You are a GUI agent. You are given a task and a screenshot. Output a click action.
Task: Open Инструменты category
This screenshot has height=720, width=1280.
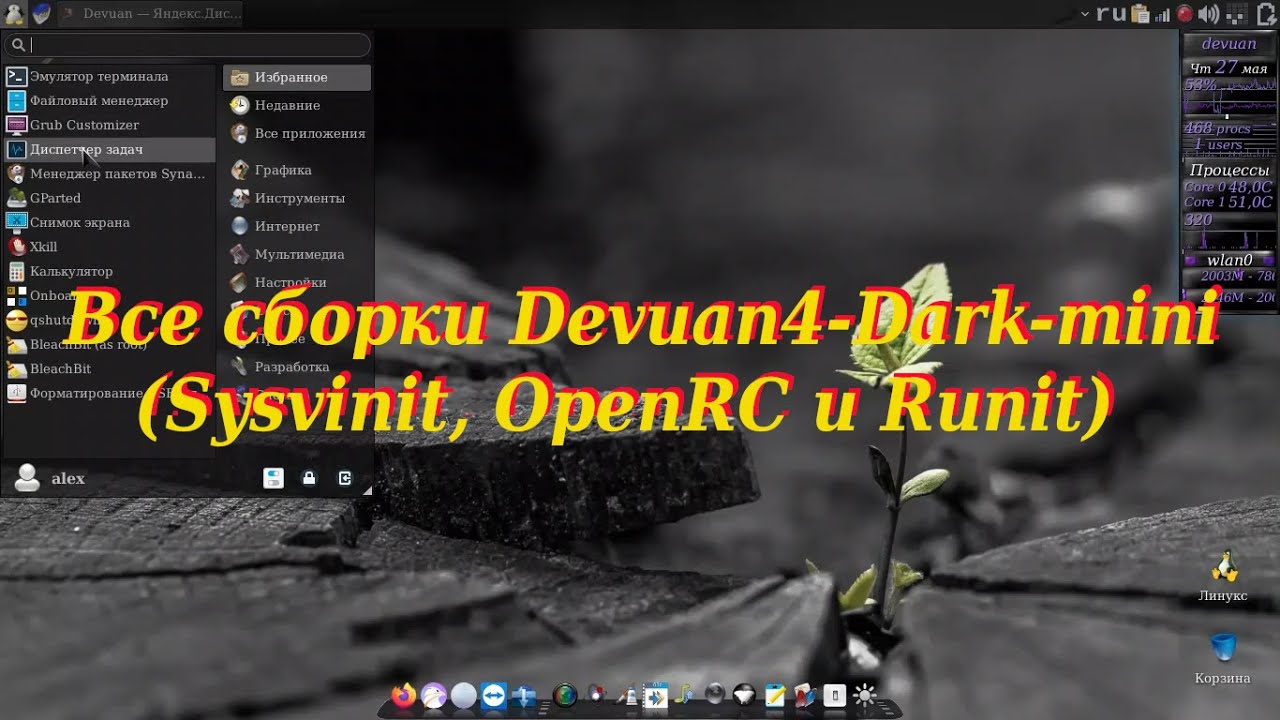click(297, 198)
